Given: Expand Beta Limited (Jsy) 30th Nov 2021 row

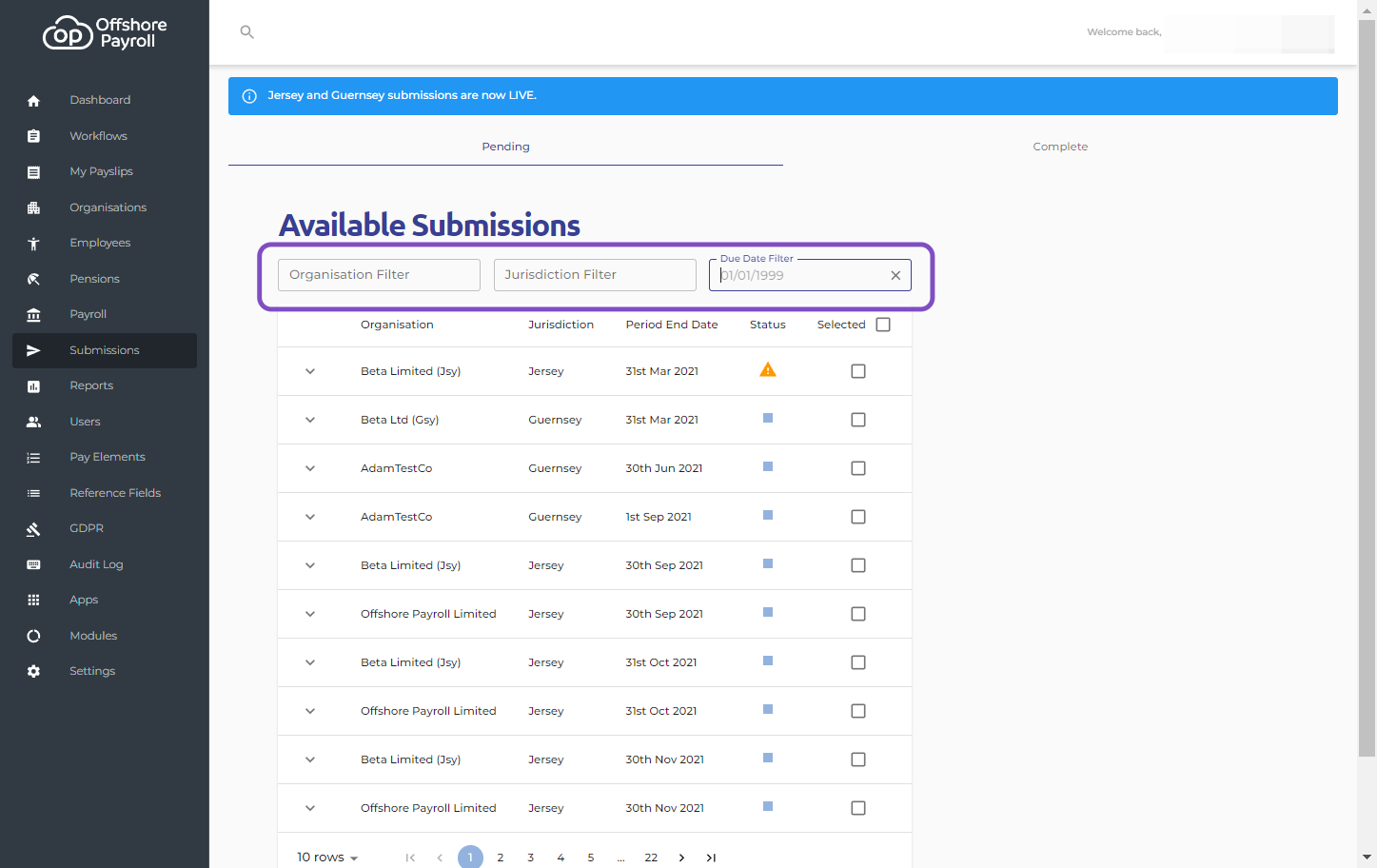Looking at the screenshot, I should [x=310, y=759].
